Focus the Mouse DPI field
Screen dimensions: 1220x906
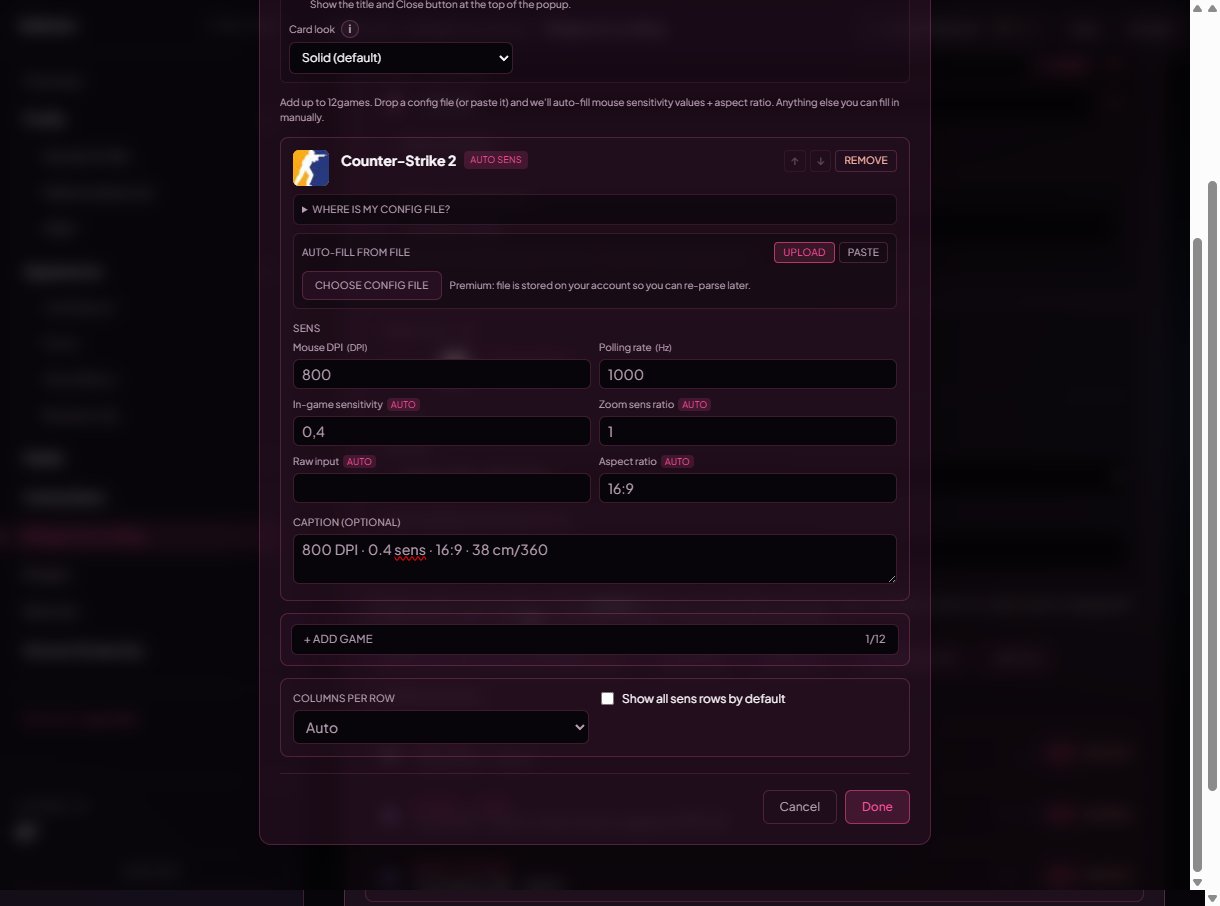coord(442,374)
